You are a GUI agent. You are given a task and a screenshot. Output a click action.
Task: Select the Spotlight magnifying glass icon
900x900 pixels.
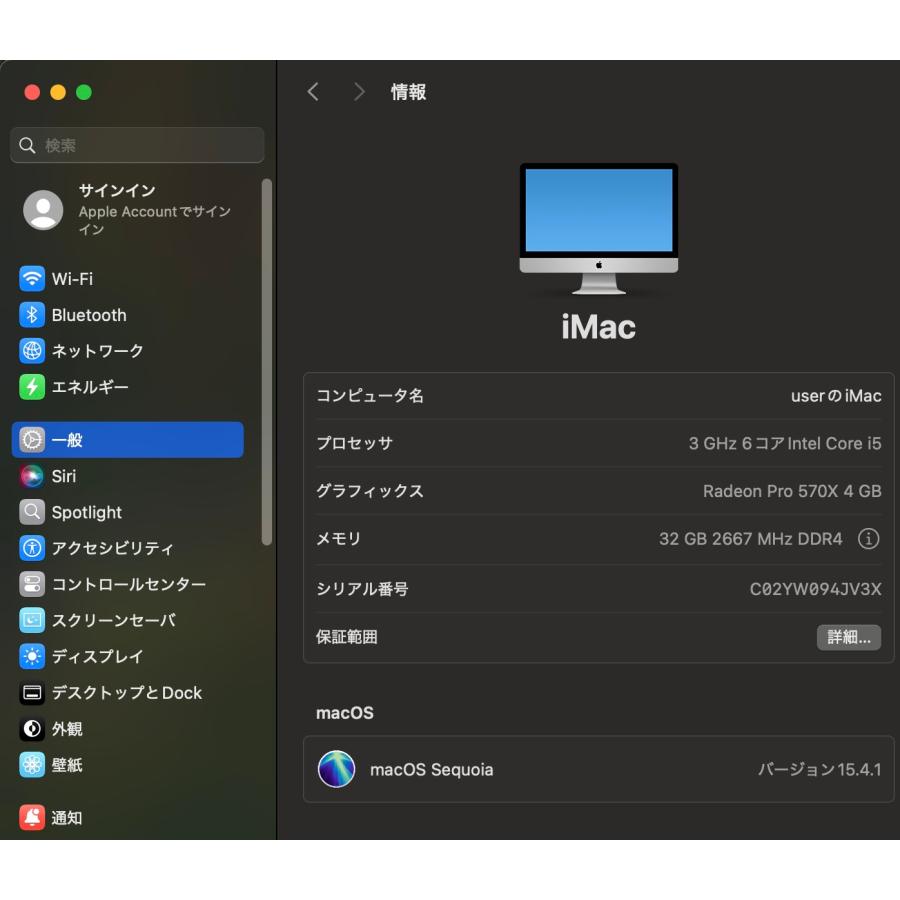pyautogui.click(x=27, y=512)
